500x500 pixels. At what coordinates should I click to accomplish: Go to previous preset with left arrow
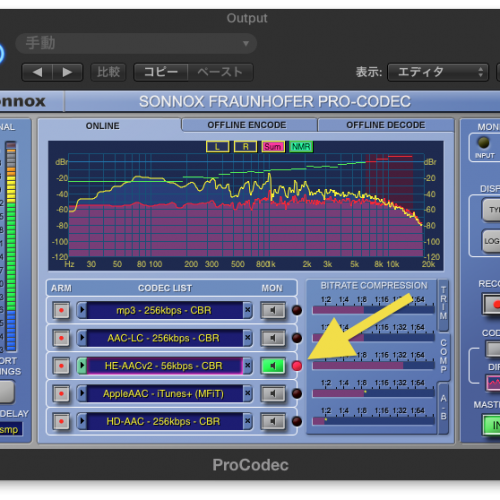[37, 72]
